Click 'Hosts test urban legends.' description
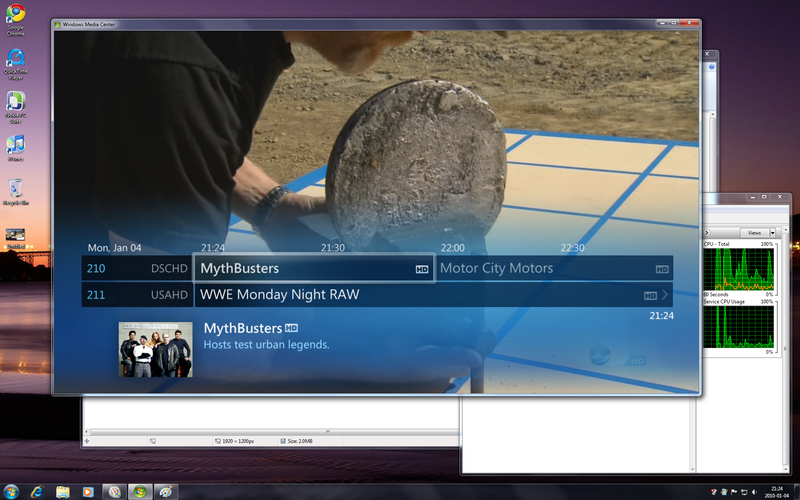Viewport: 800px width, 500px height. click(x=266, y=344)
